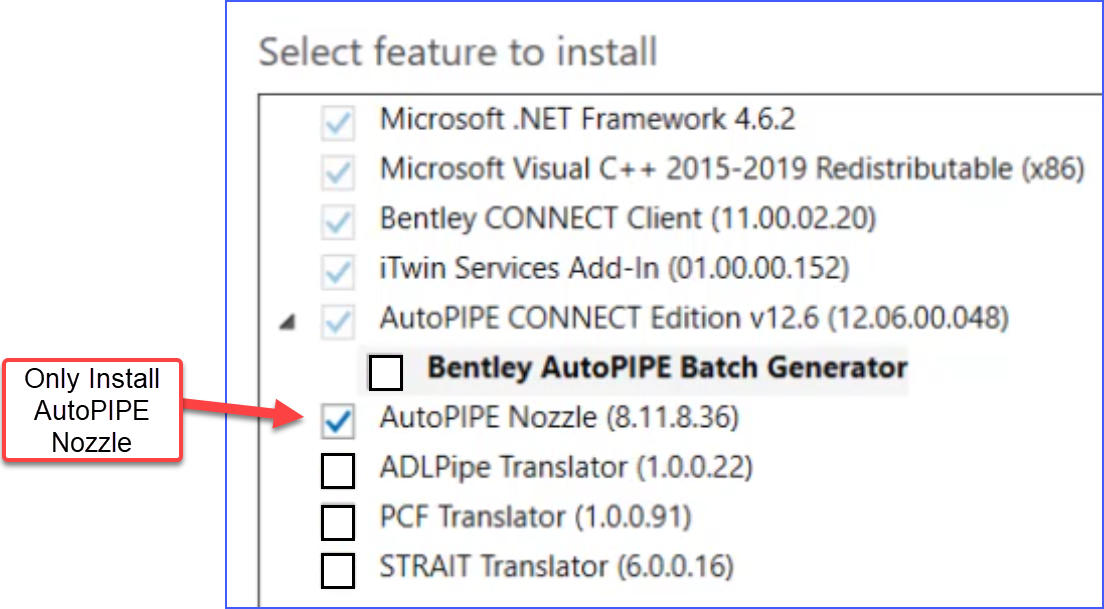Check the STRAIT Translator checkbox
The width and height of the screenshot is (1104, 609).
pyautogui.click(x=339, y=570)
